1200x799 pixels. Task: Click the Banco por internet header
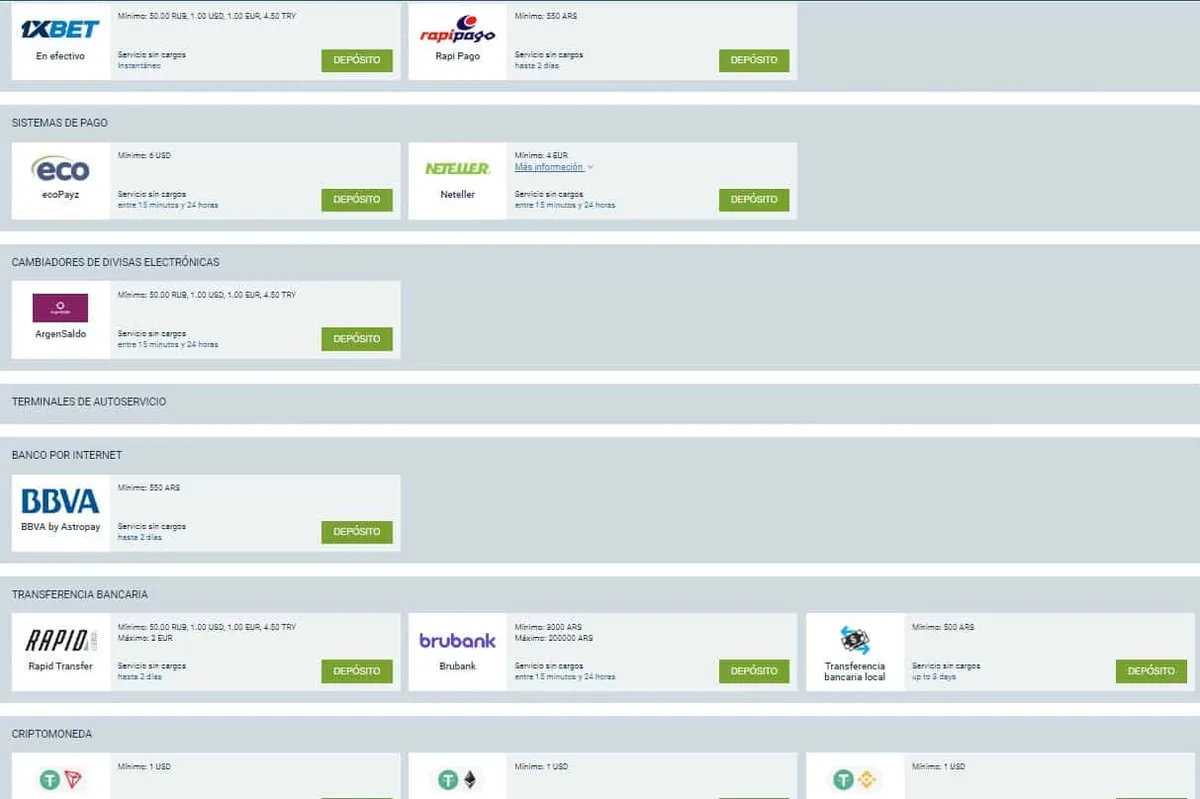[x=67, y=455]
